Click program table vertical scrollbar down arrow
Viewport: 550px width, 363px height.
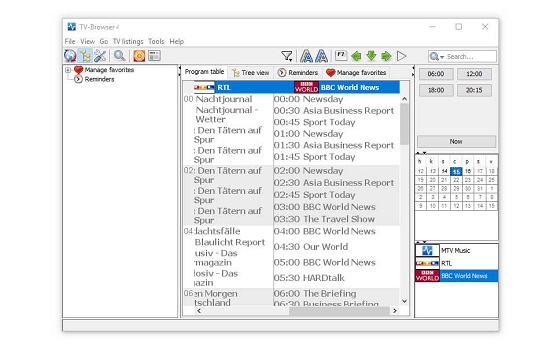pos(404,301)
